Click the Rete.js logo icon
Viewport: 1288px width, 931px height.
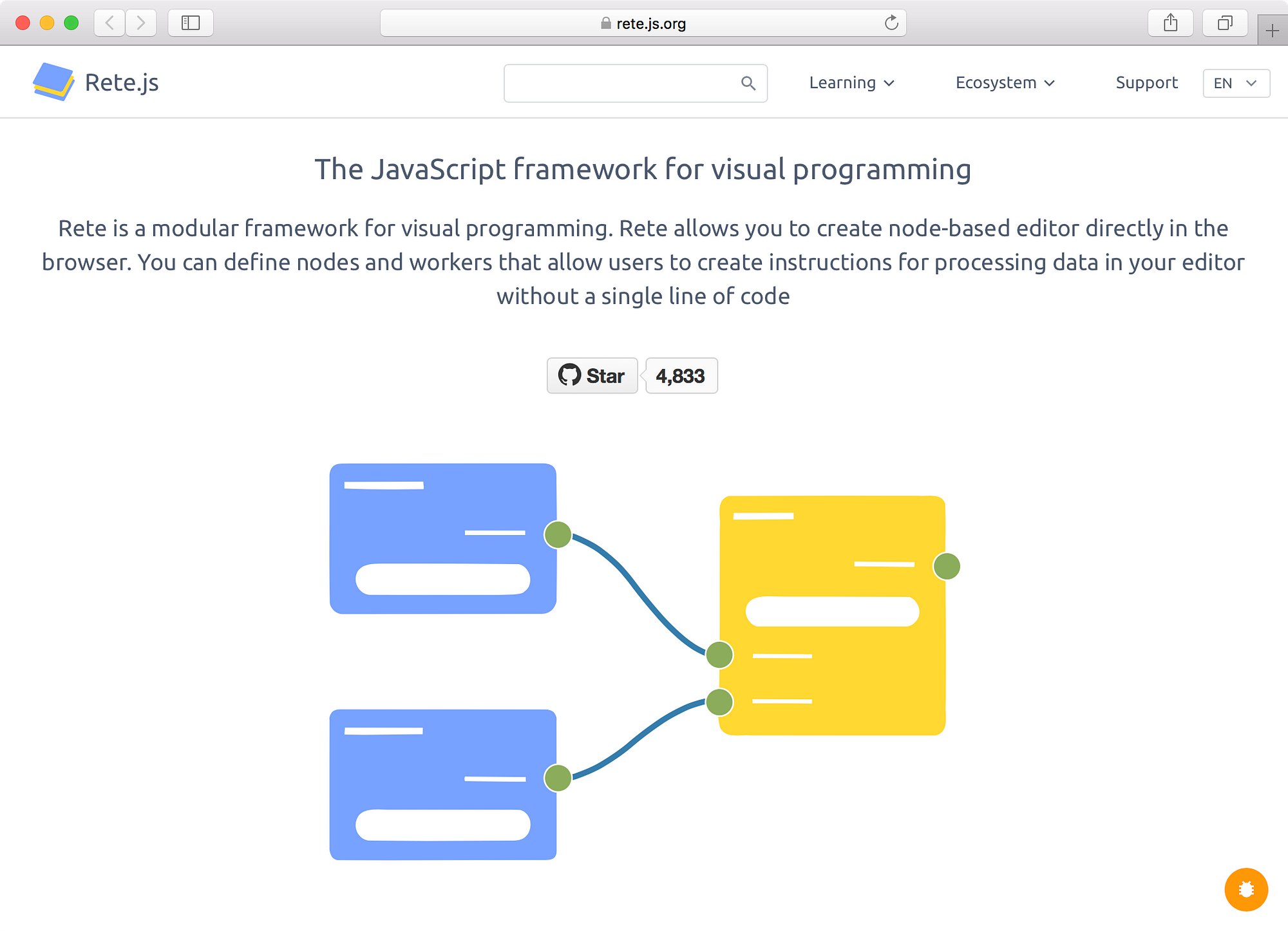[53, 82]
